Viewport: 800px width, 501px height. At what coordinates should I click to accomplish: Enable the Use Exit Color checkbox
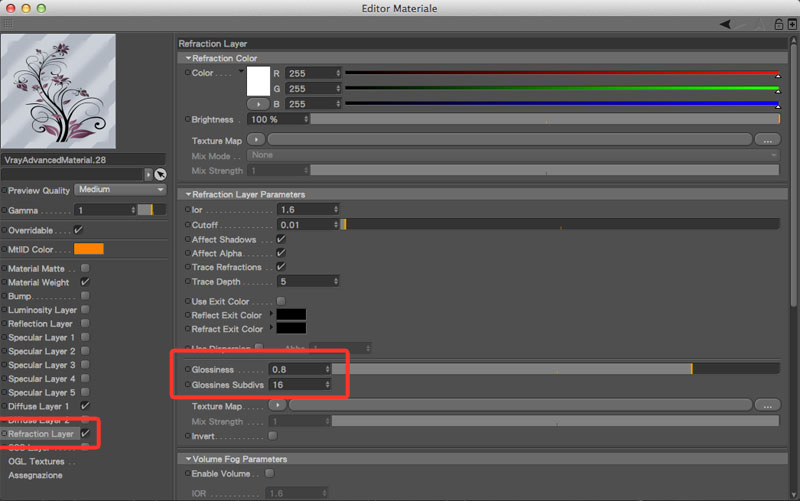[281, 301]
